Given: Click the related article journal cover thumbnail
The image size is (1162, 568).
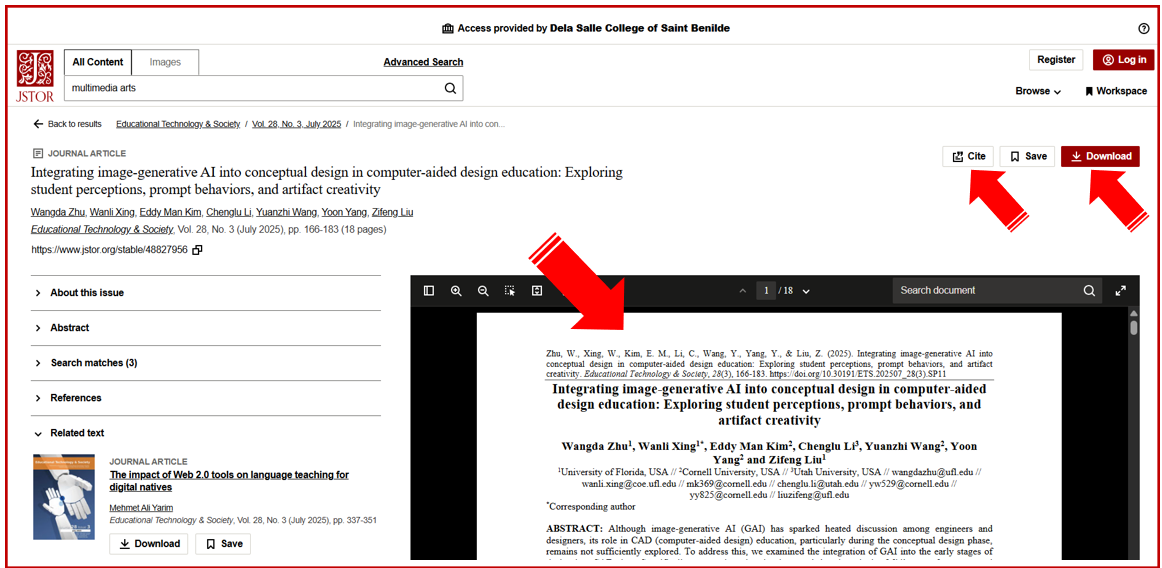Looking at the screenshot, I should point(64,497).
